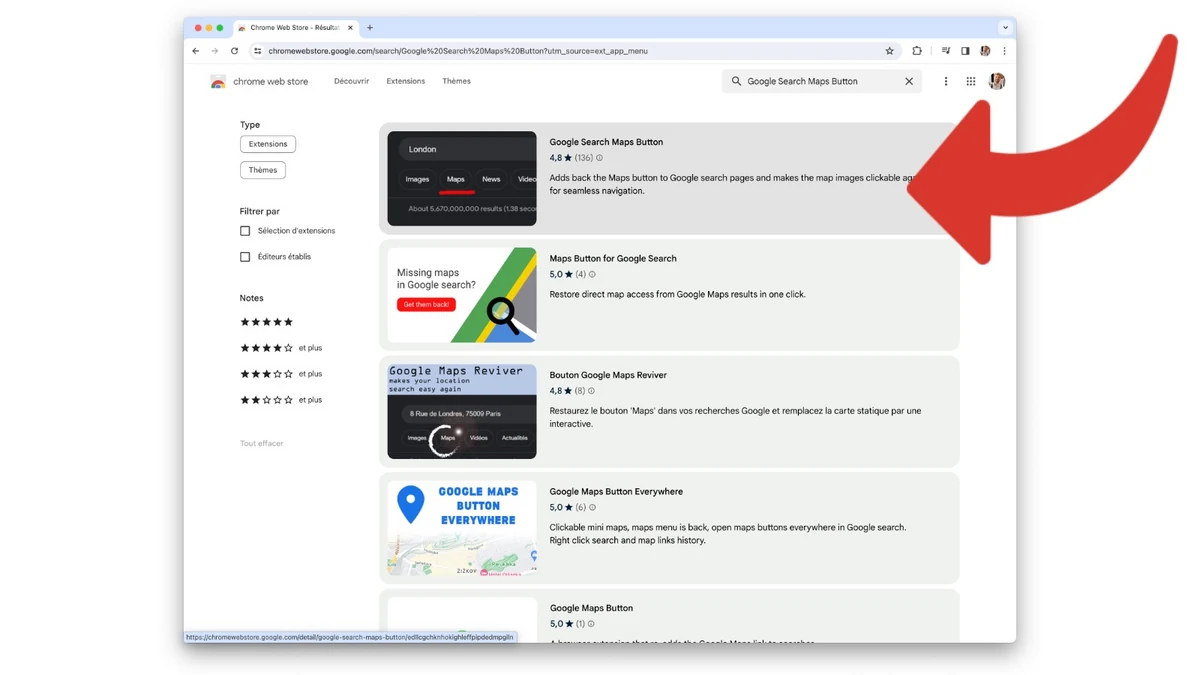Image resolution: width=1200 pixels, height=675 pixels.
Task: Click Tout effacer to clear filters
Action: point(262,443)
